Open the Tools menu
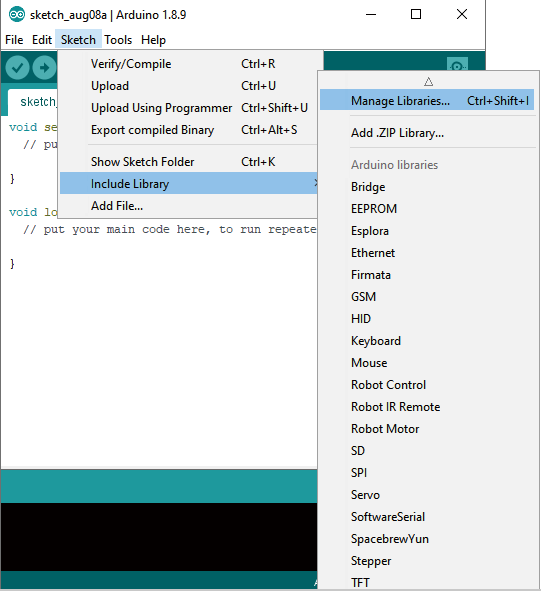541x591 pixels. point(118,40)
